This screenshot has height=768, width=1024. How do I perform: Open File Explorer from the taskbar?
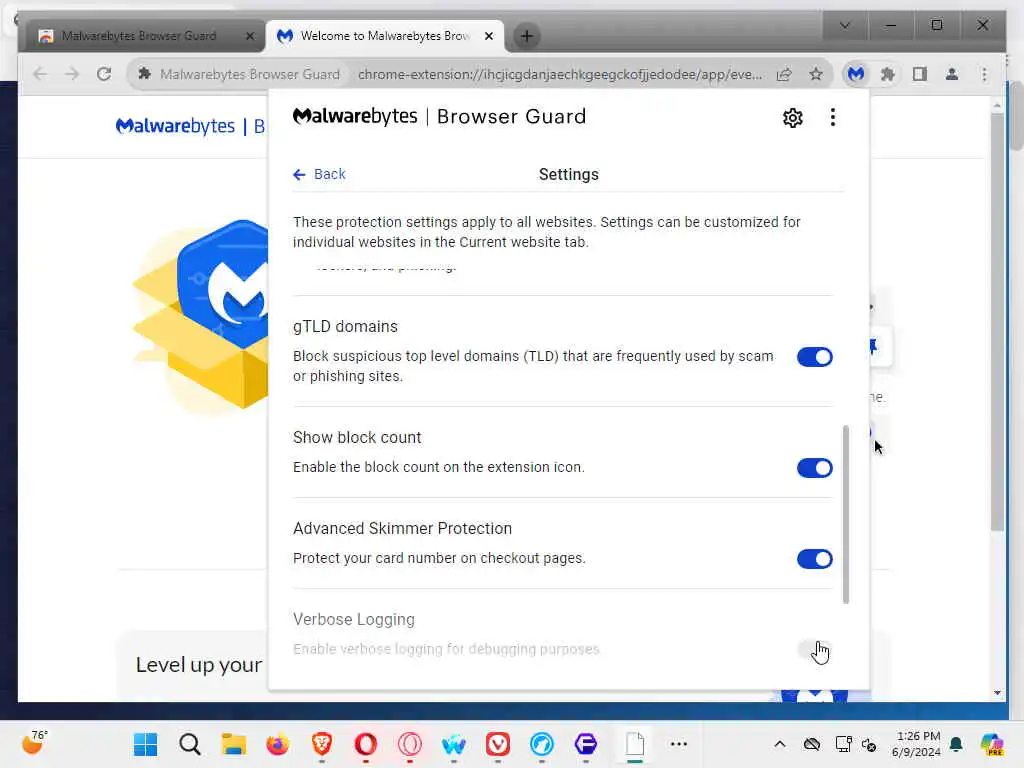coord(233,744)
